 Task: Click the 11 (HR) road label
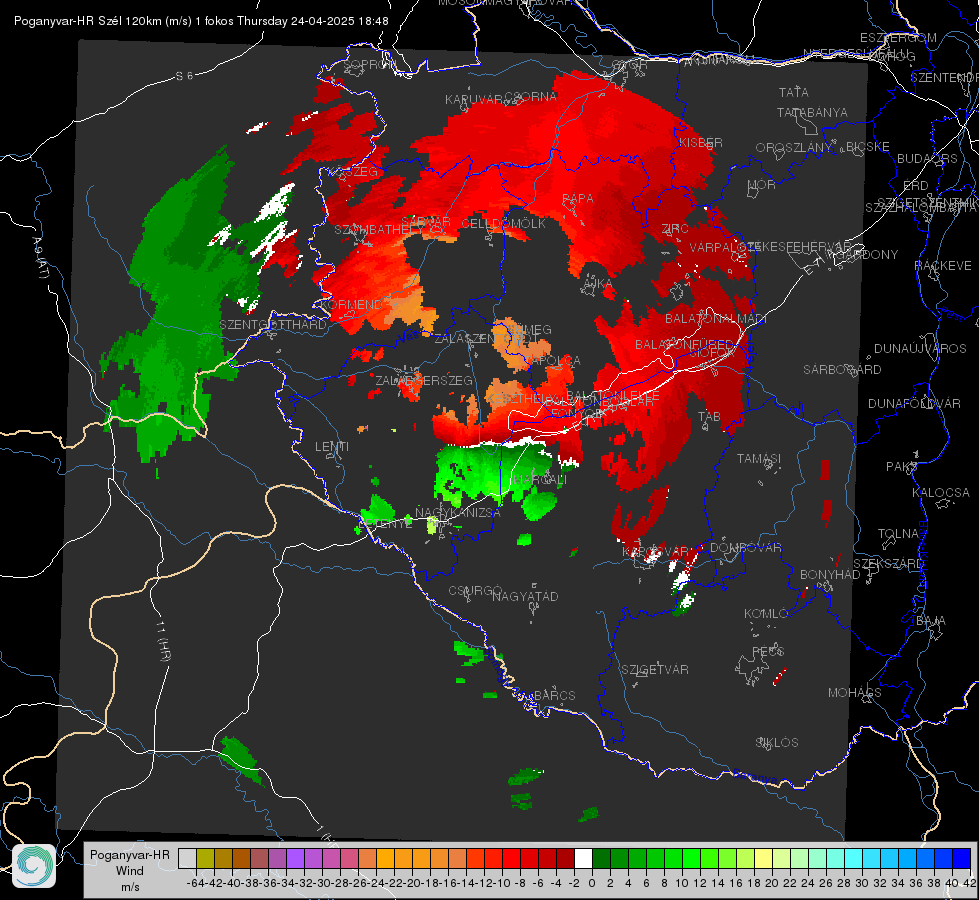click(x=163, y=640)
